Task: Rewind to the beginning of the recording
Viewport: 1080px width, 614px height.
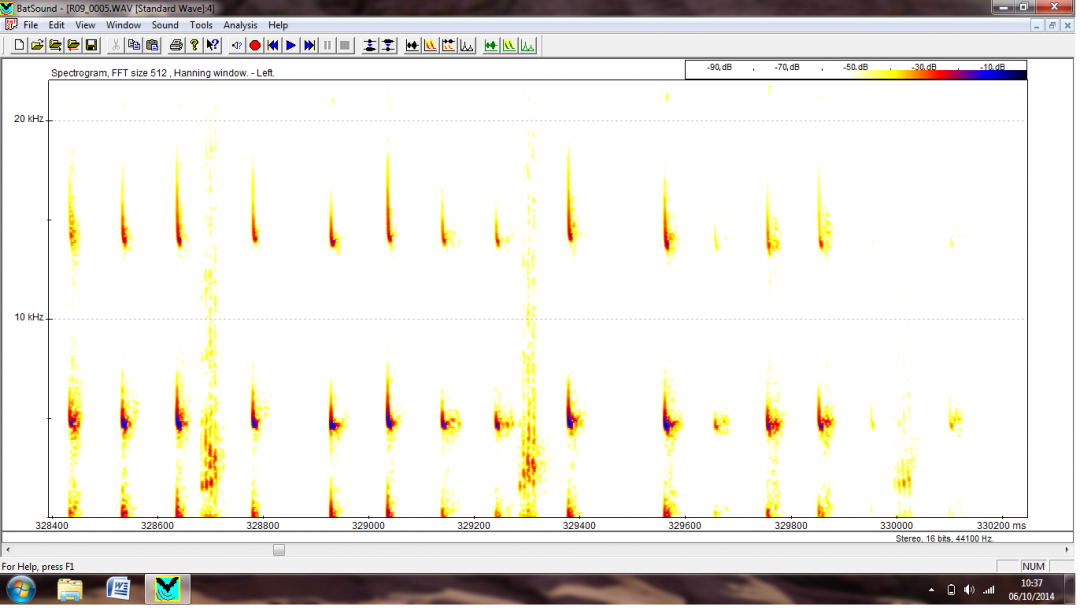Action: [x=272, y=45]
